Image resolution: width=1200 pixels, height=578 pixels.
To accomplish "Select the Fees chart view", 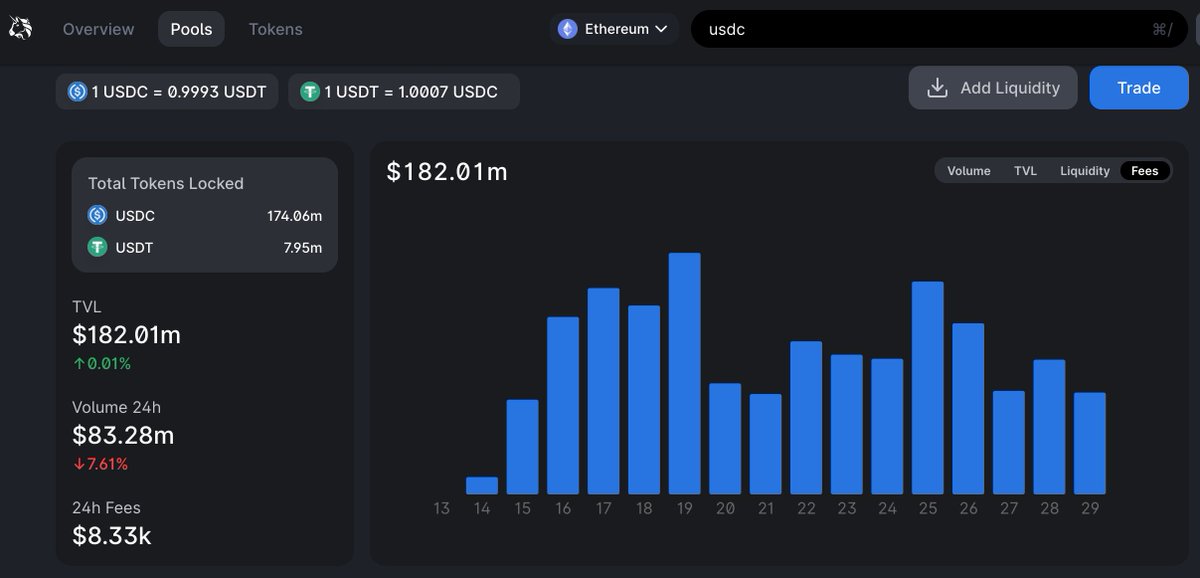I will click(x=1145, y=171).
